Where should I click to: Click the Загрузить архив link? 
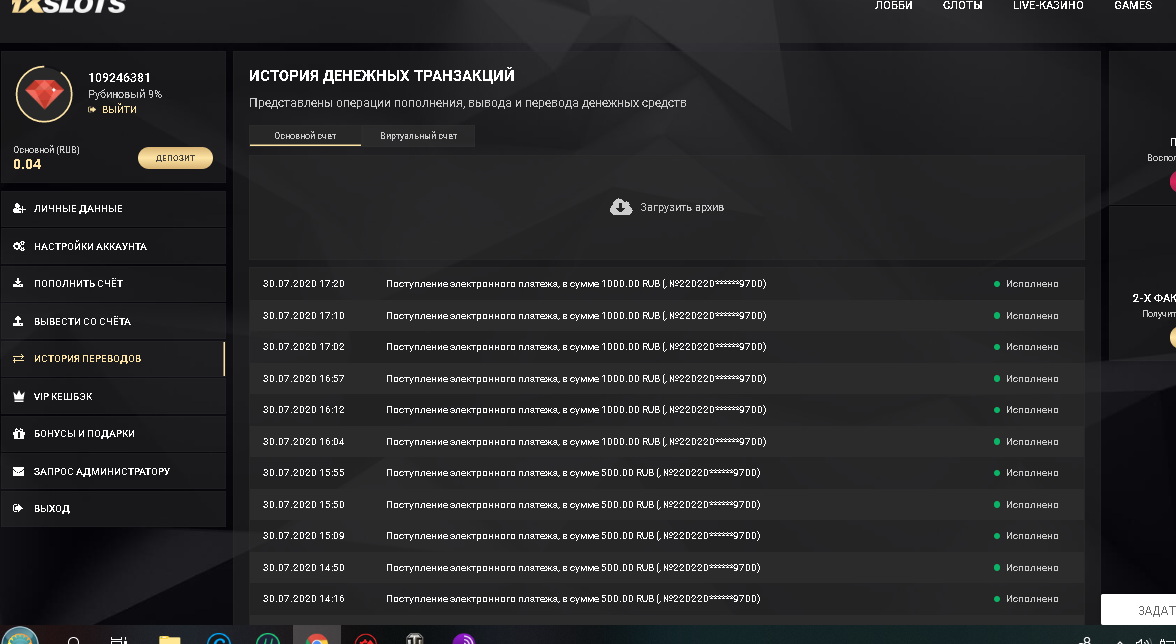(x=682, y=208)
